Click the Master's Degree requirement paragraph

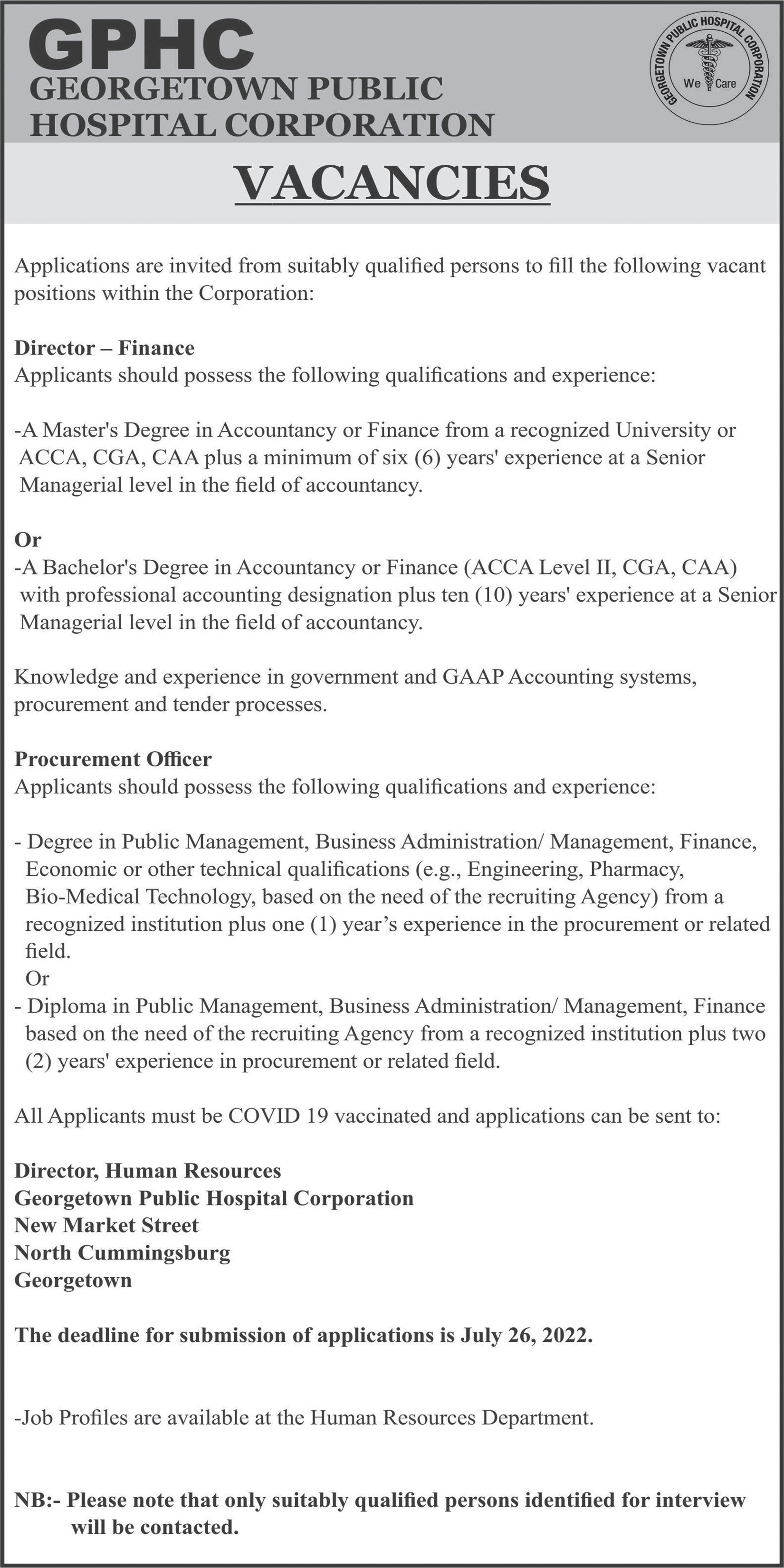375,458
